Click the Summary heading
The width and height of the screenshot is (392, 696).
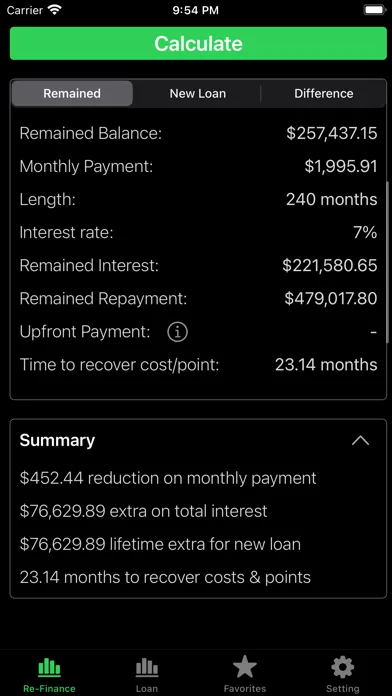tap(57, 440)
